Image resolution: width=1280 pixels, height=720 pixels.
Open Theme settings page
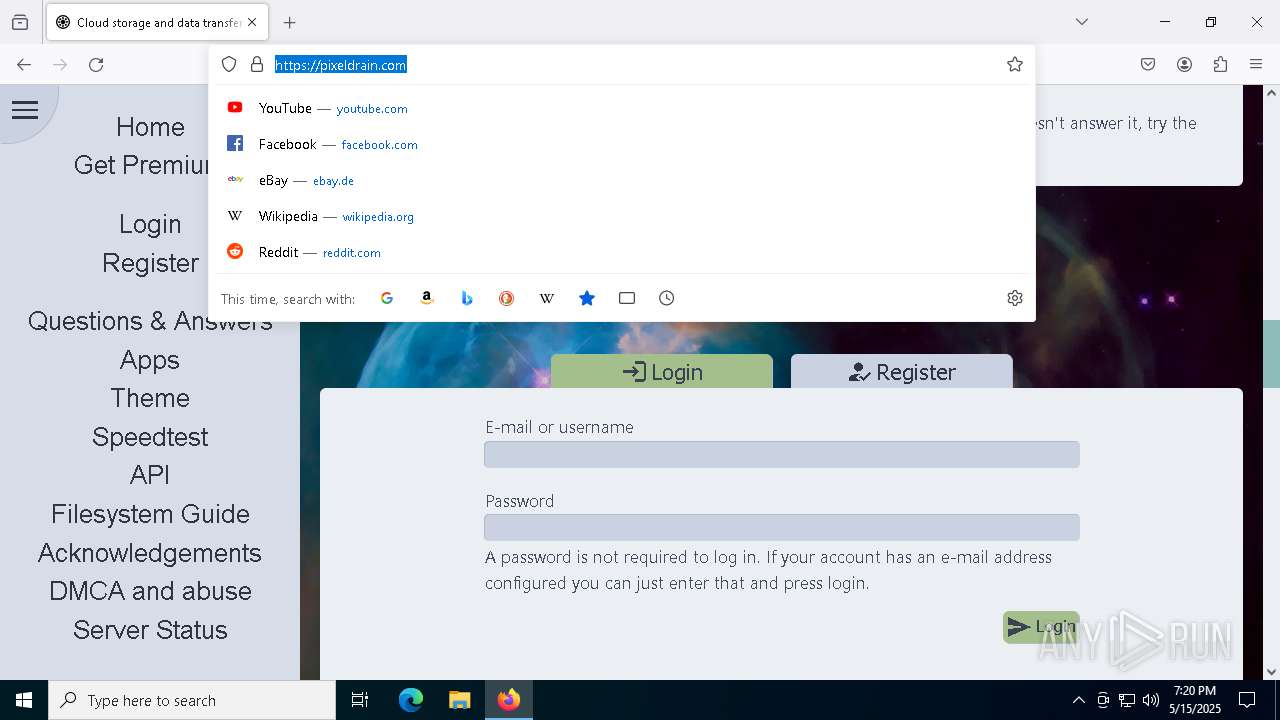click(150, 398)
